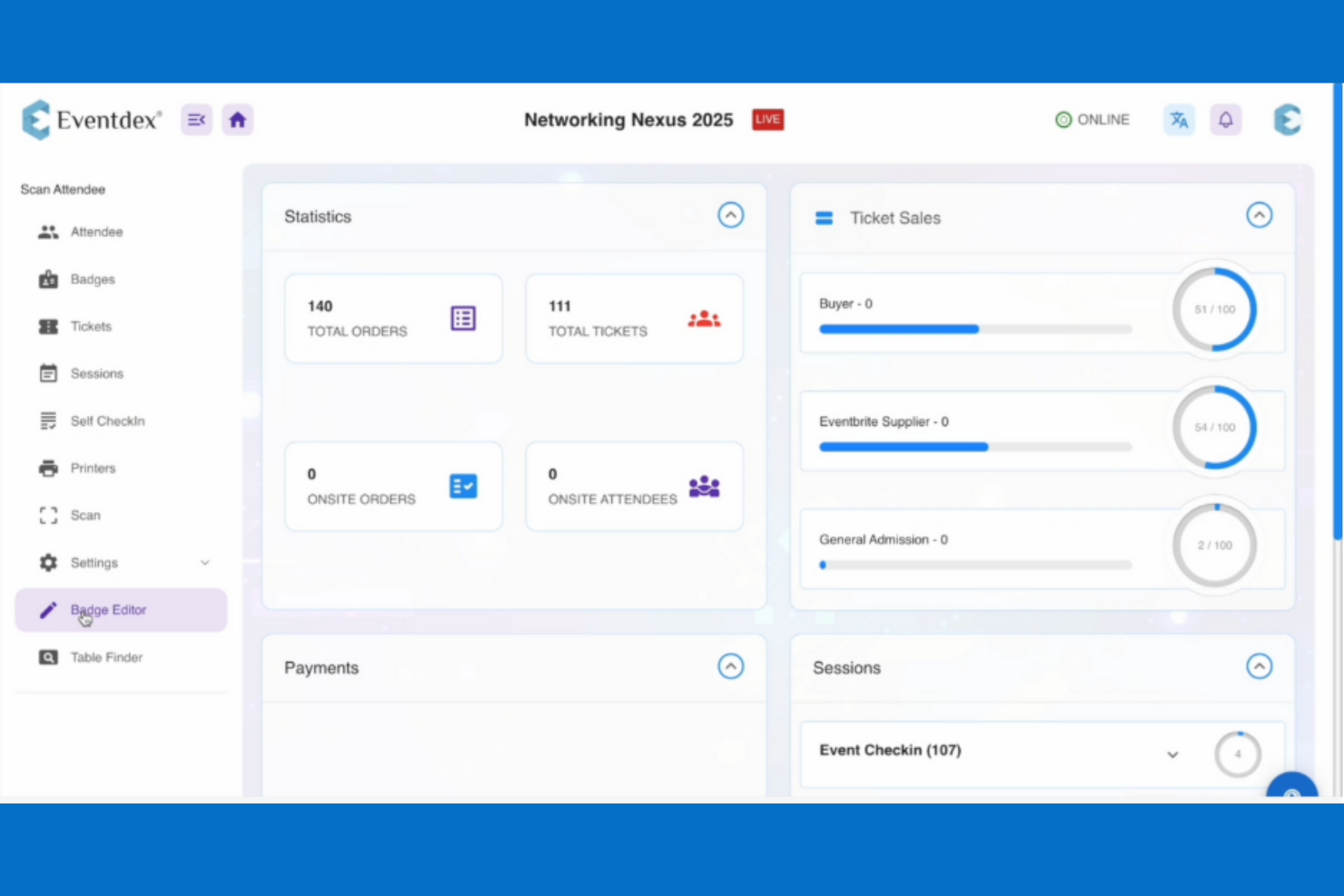Select the Badges icon in sidebar
The width and height of the screenshot is (1344, 896).
pos(48,279)
